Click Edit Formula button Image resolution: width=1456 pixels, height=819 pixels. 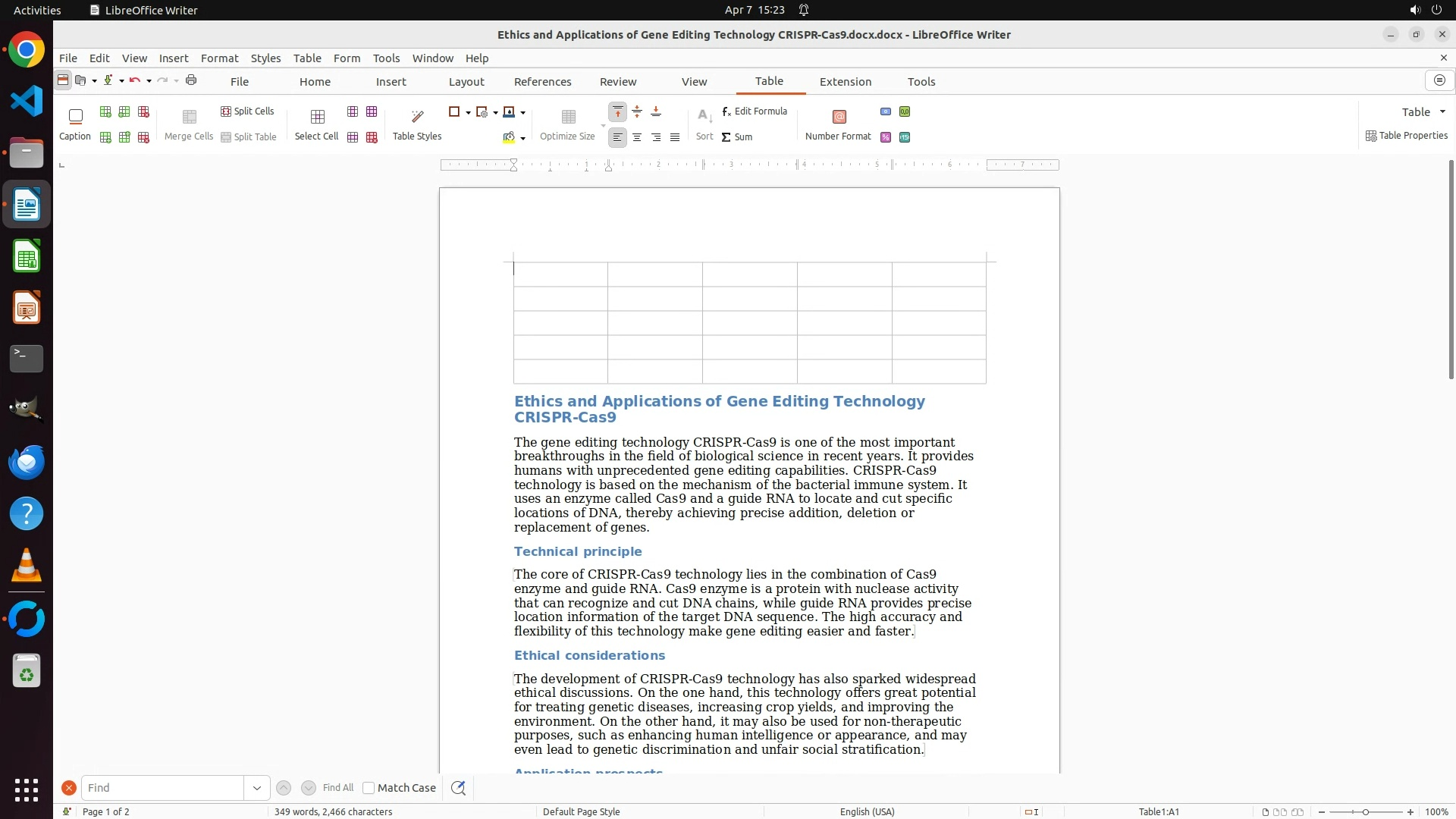755,111
